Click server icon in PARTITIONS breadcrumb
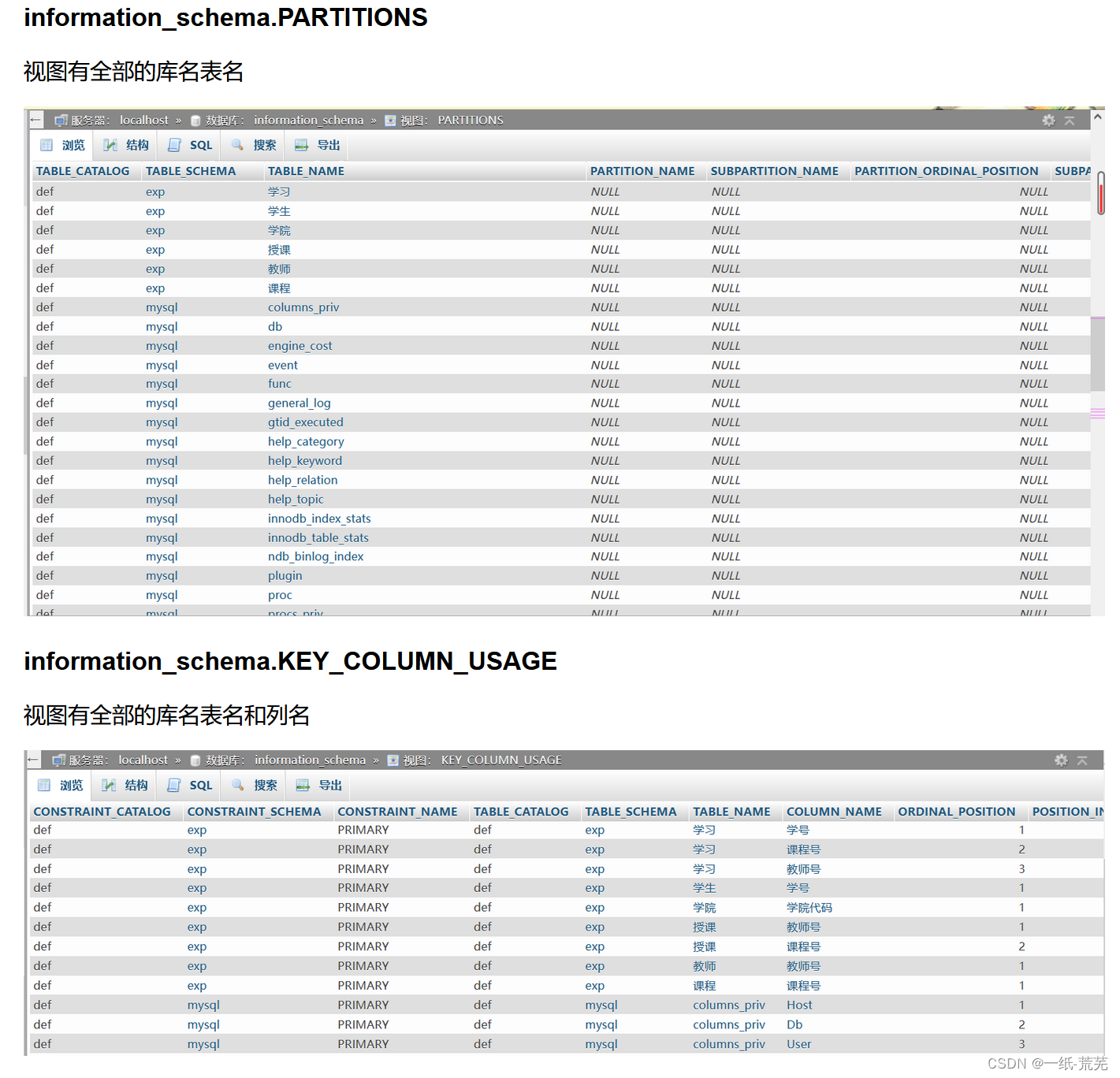This screenshot has width=1120, height=1078. pyautogui.click(x=61, y=121)
